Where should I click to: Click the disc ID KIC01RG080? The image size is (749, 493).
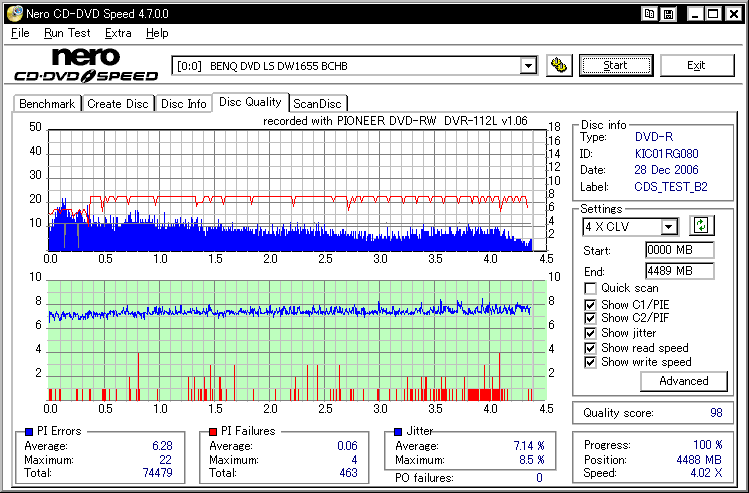click(666, 154)
